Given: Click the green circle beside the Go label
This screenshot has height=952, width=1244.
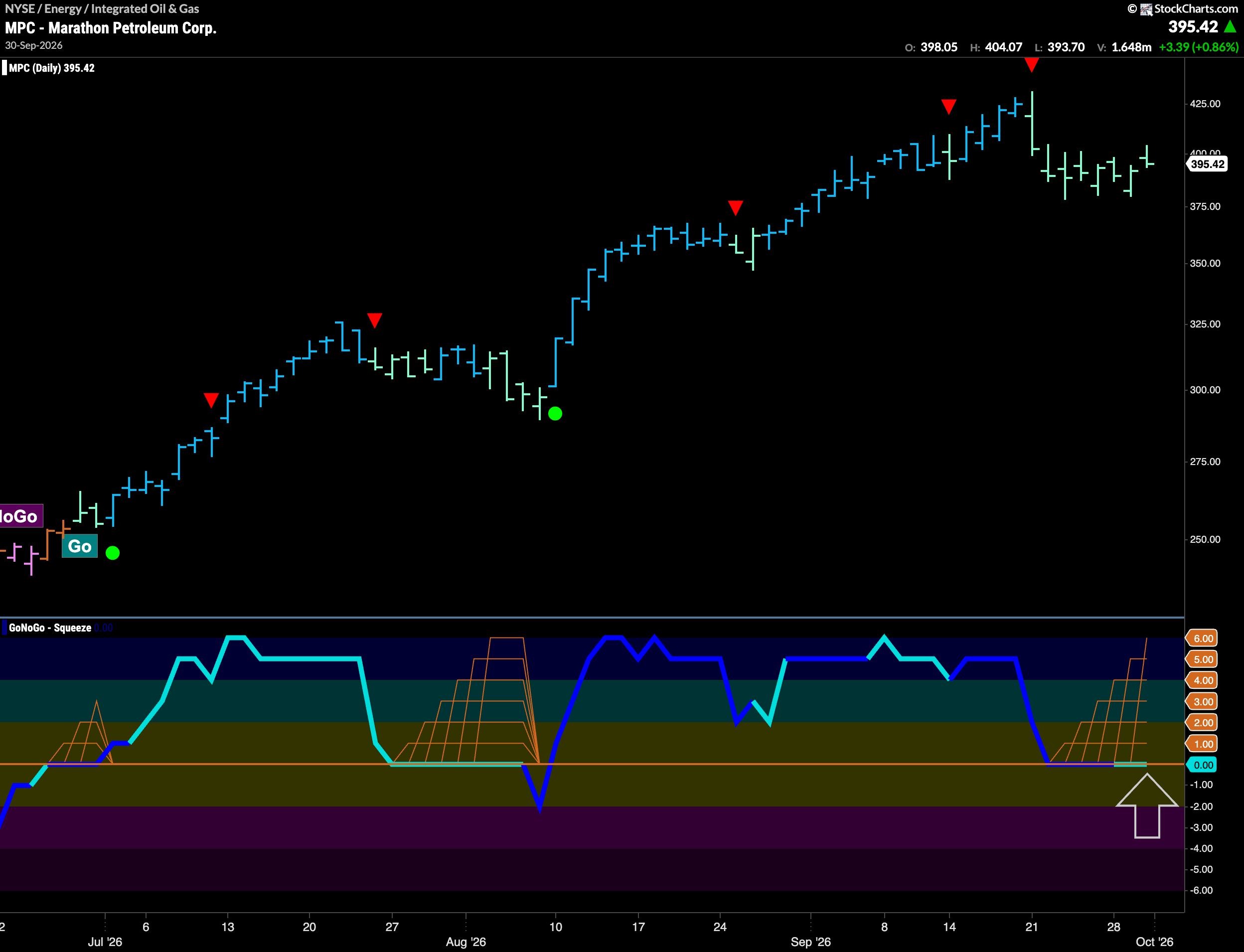Looking at the screenshot, I should (x=113, y=552).
